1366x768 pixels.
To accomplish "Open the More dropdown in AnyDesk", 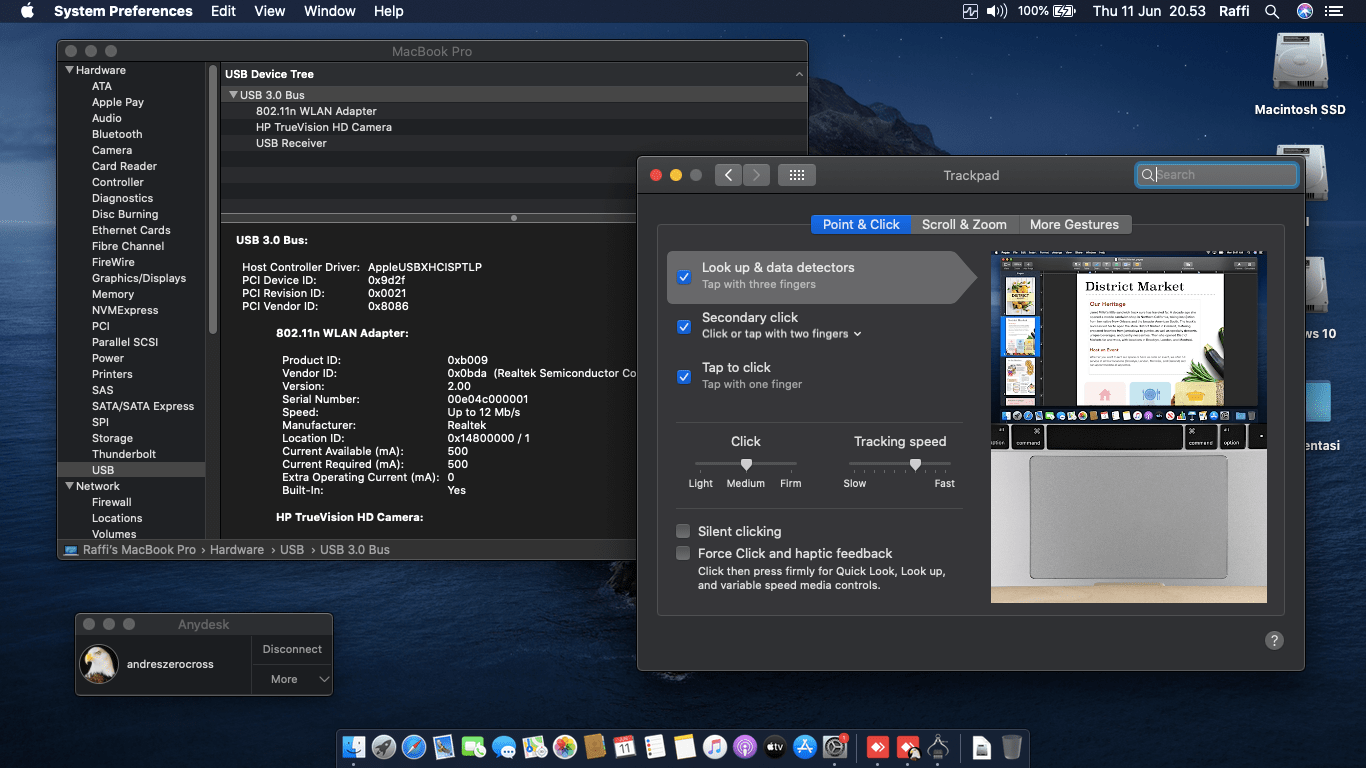I will (x=291, y=679).
